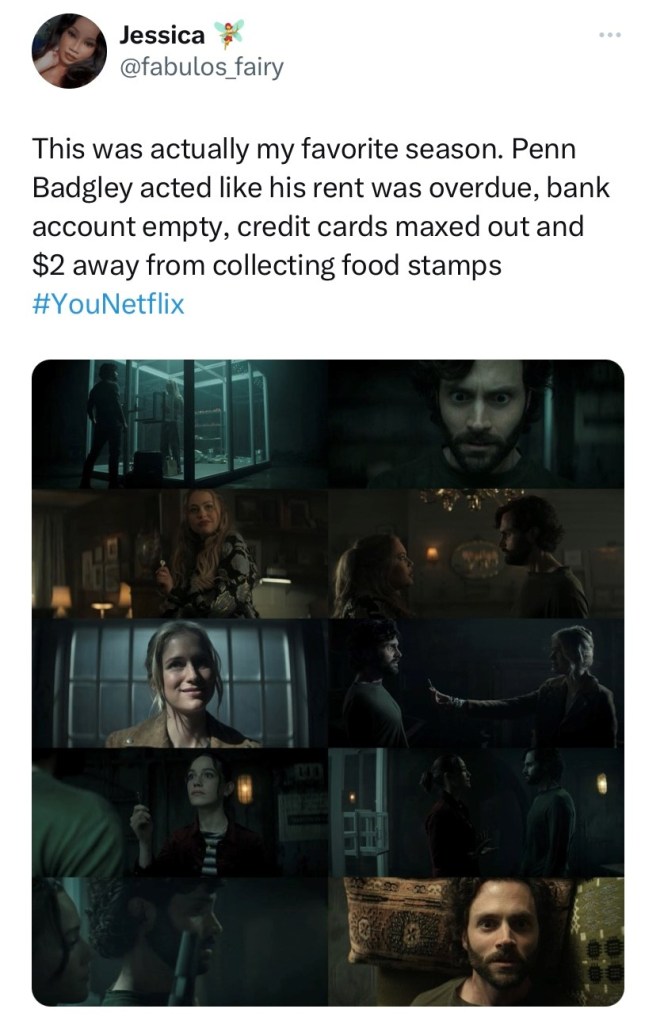
Task: Click the 'acted like his rent was overdue' line
Action: 321,188
